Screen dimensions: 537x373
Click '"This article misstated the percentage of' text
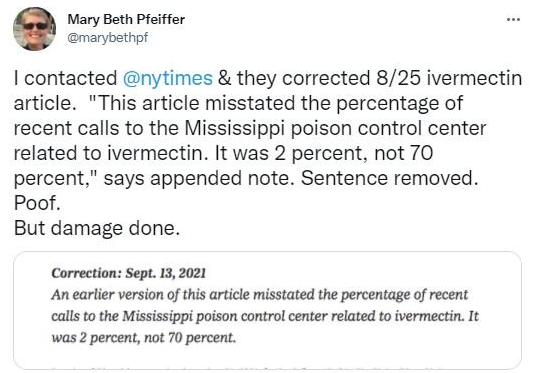[x=276, y=103]
